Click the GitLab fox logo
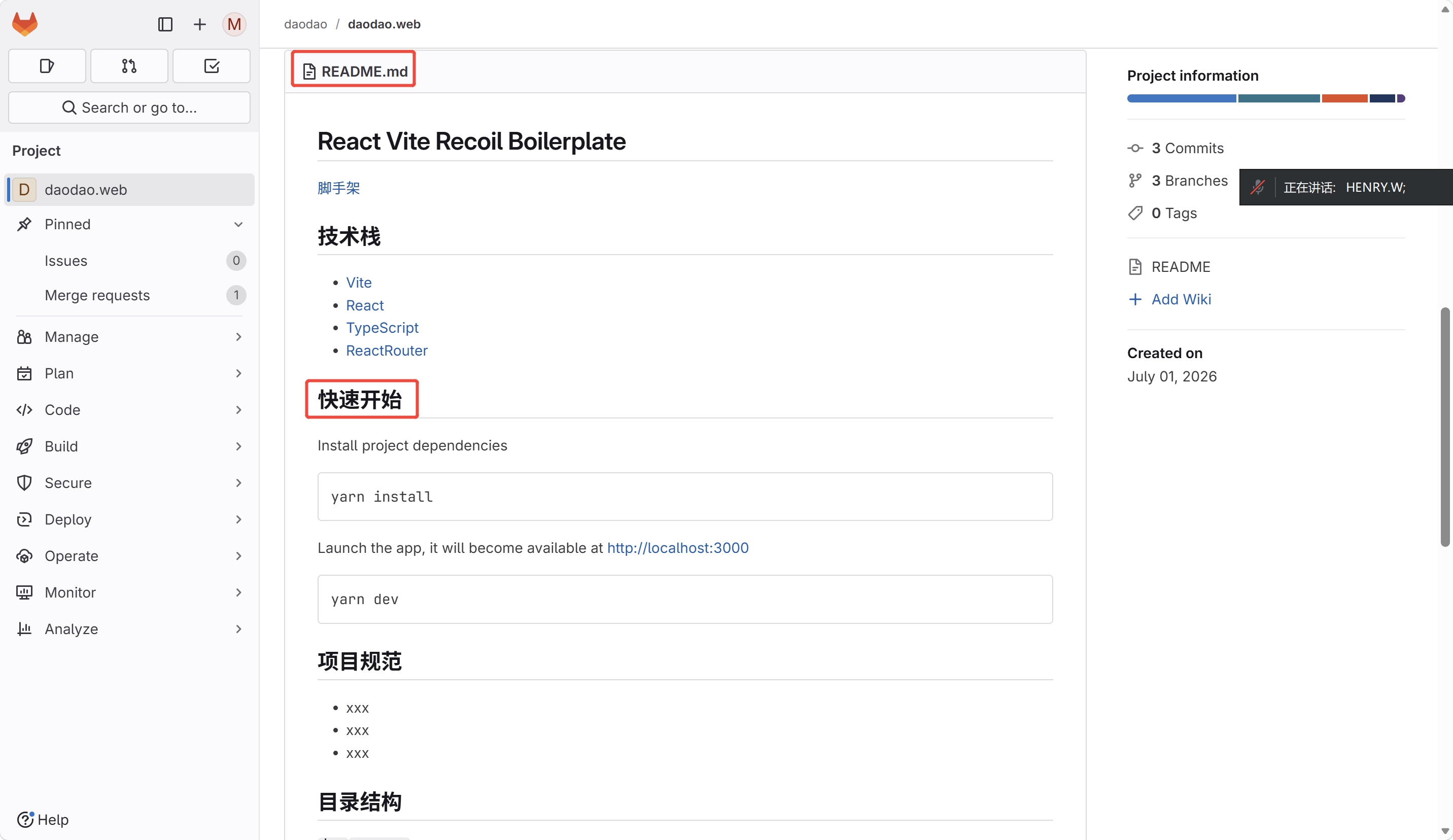This screenshot has width=1453, height=840. 25,24
